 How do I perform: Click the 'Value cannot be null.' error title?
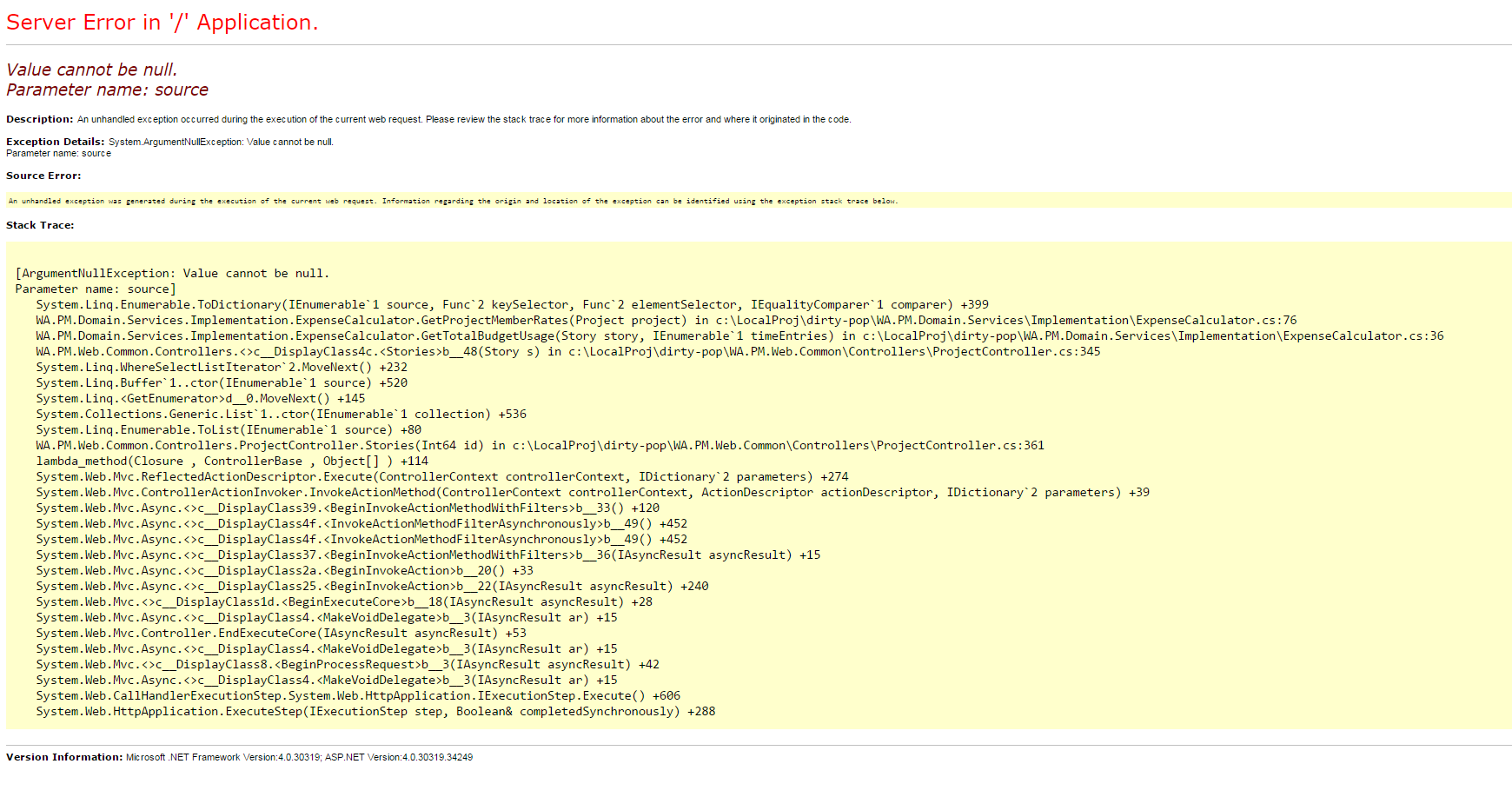tap(91, 70)
